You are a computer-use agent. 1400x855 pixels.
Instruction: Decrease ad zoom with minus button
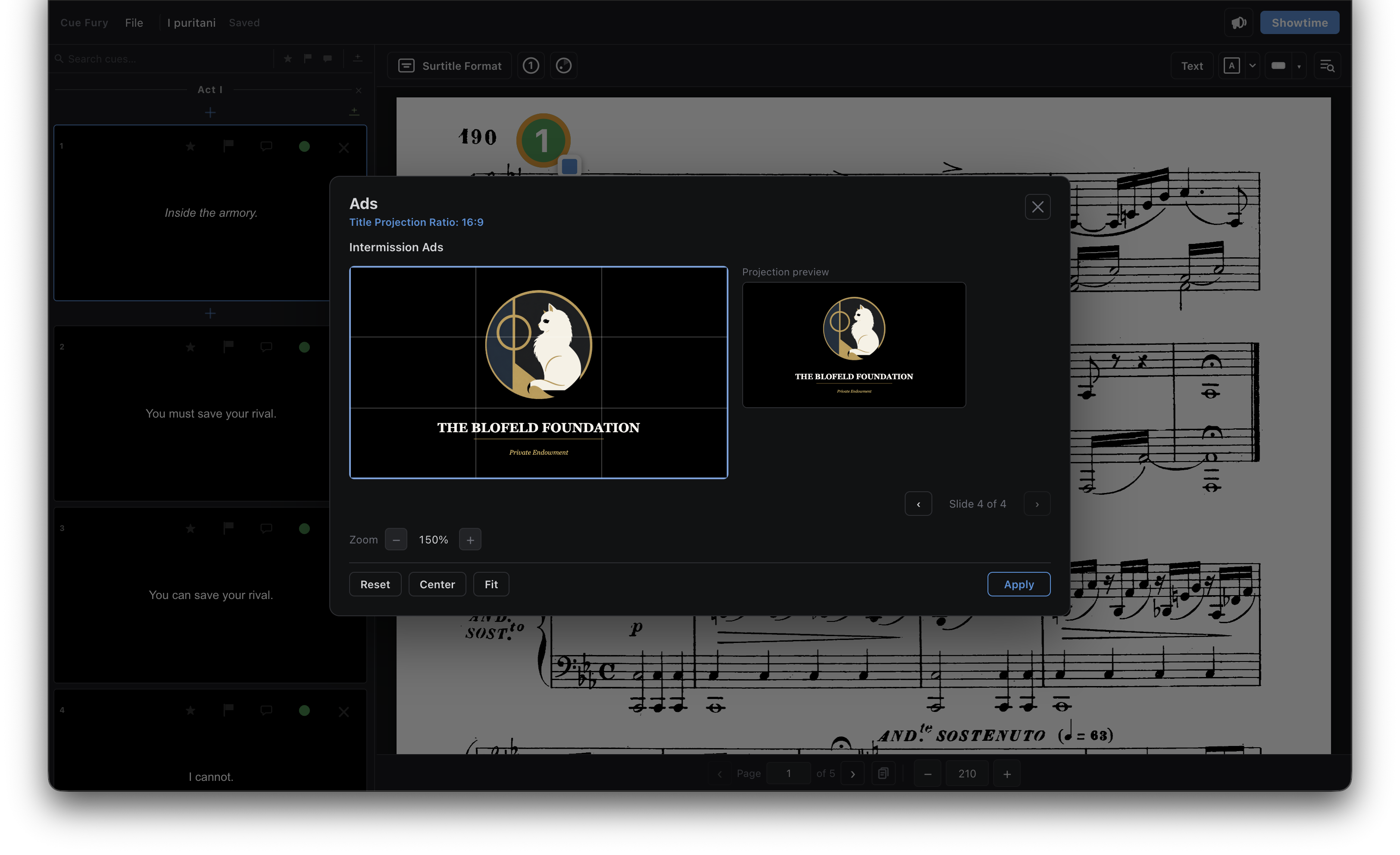point(396,540)
